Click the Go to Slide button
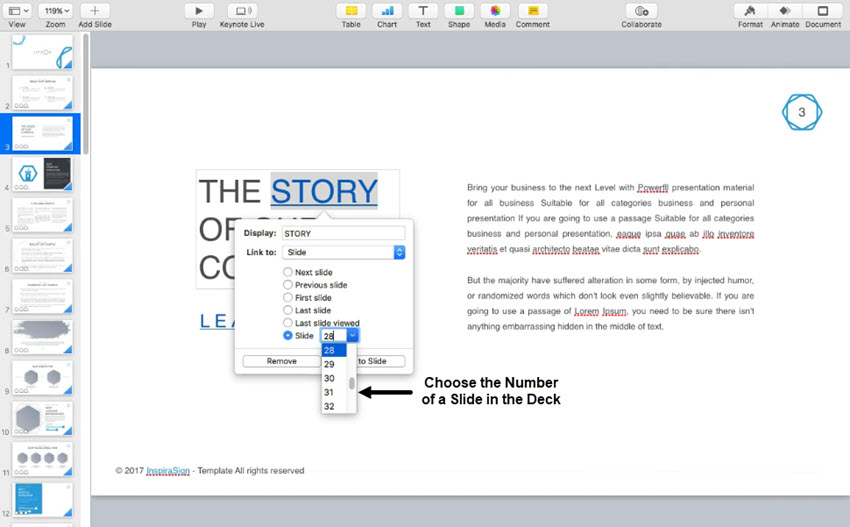Viewport: 850px width, 527px height. pos(381,361)
